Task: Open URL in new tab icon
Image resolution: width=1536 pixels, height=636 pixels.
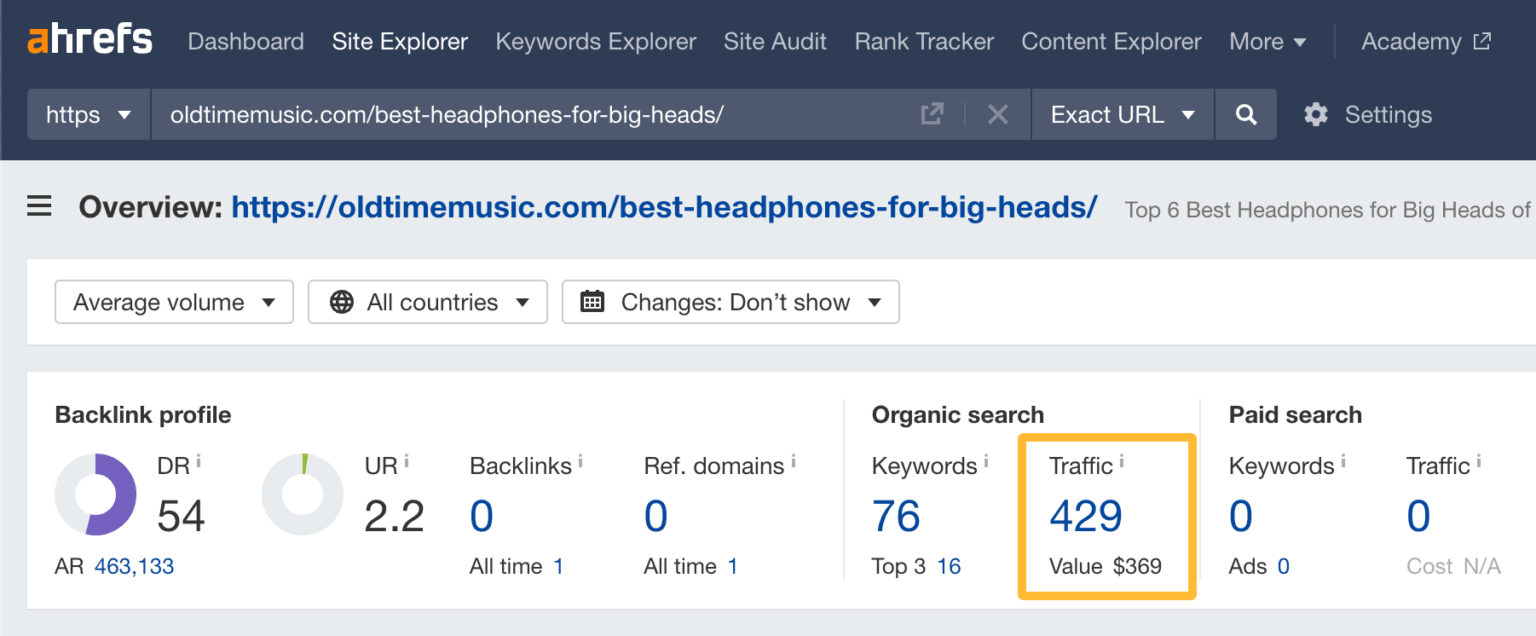Action: click(932, 115)
